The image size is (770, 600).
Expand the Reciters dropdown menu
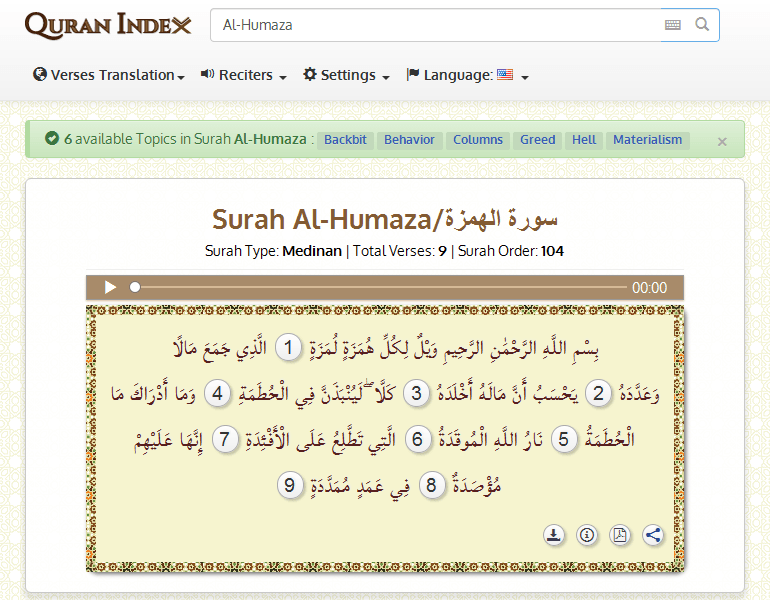tap(244, 75)
